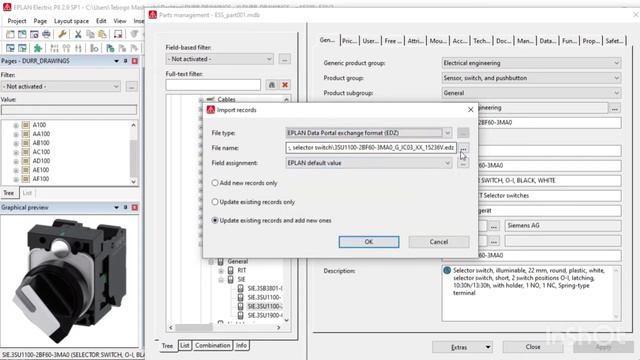
Task: Open the Extras button dropdown arrow
Action: 488,347
